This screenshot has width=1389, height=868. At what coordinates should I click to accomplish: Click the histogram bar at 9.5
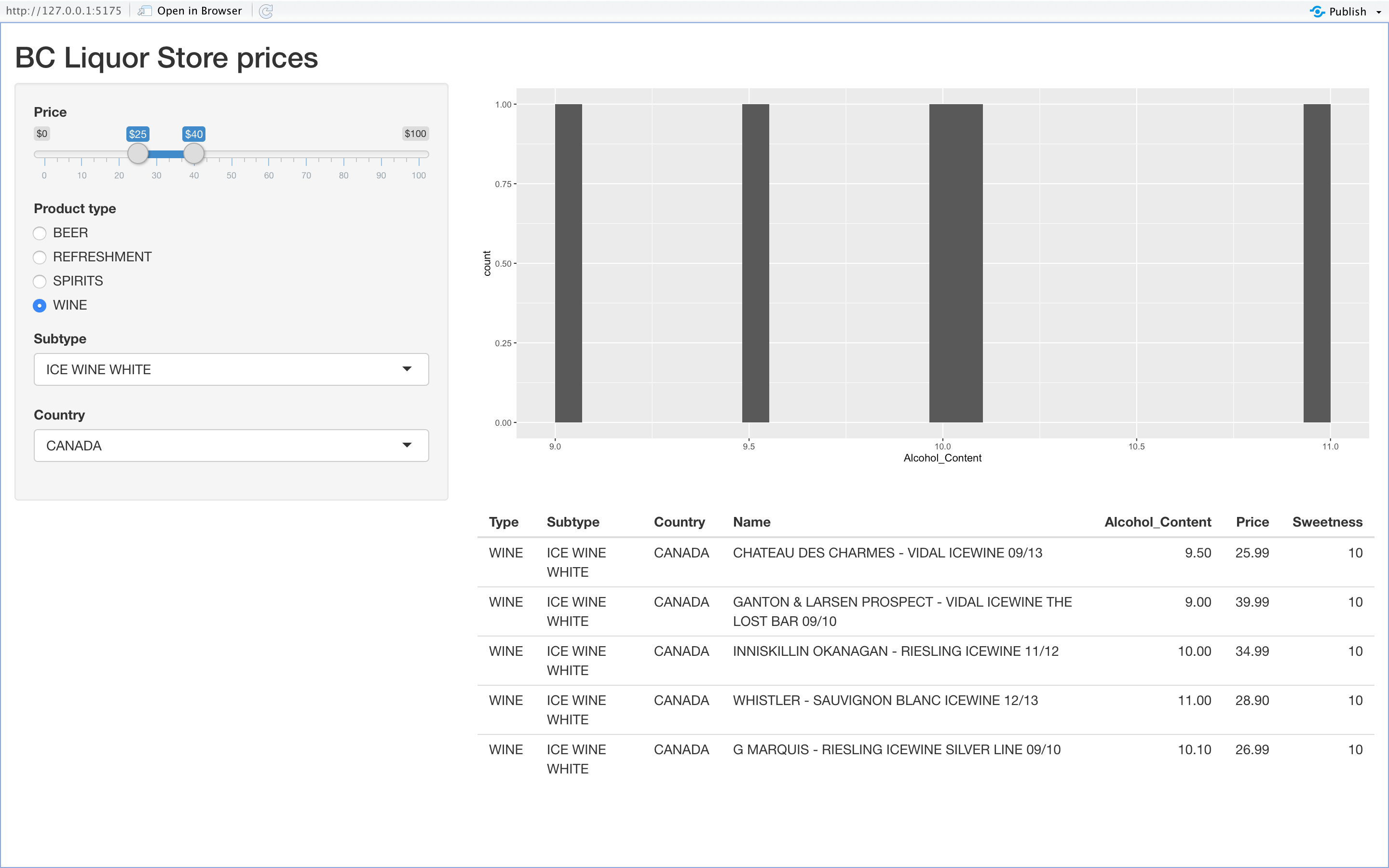coord(755,263)
